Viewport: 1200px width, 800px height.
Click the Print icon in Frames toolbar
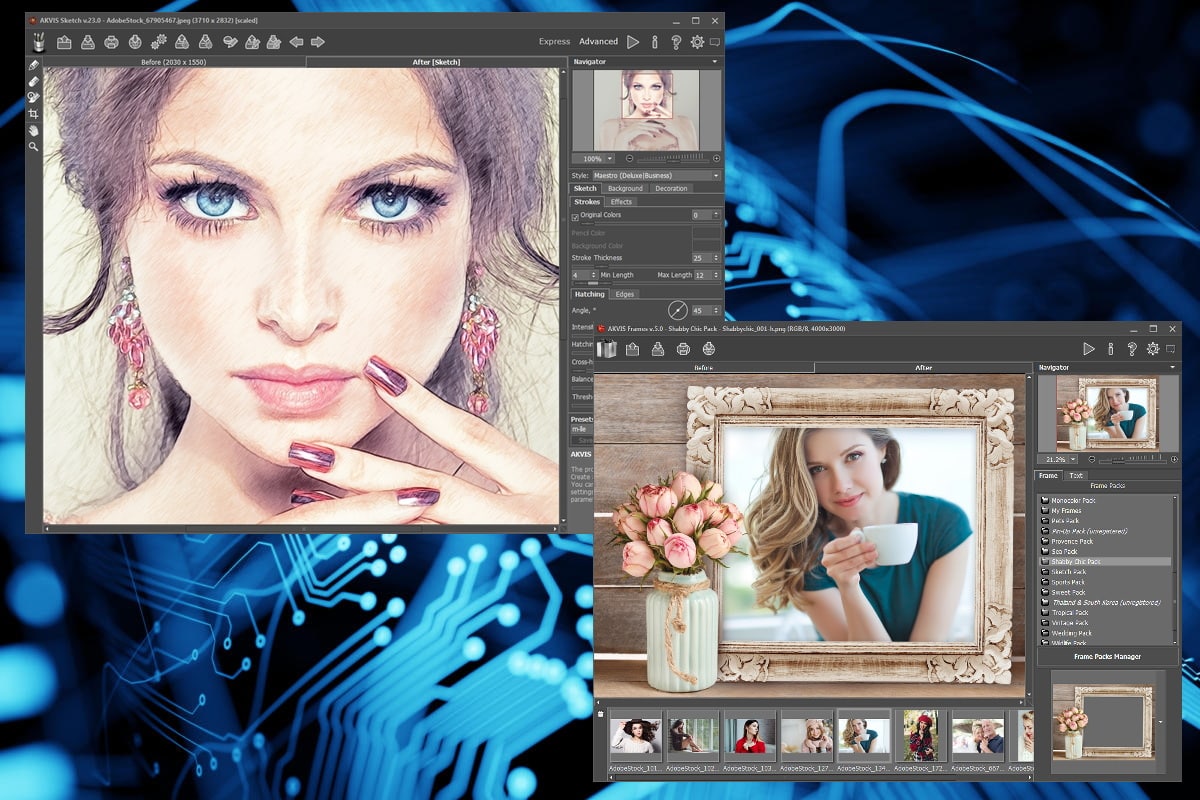pos(683,349)
